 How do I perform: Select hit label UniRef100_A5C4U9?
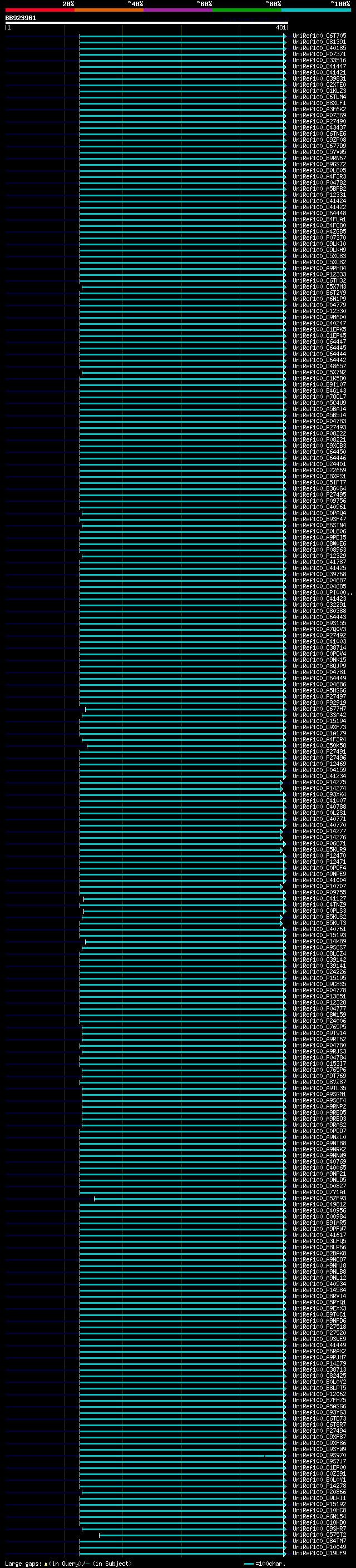[319, 403]
